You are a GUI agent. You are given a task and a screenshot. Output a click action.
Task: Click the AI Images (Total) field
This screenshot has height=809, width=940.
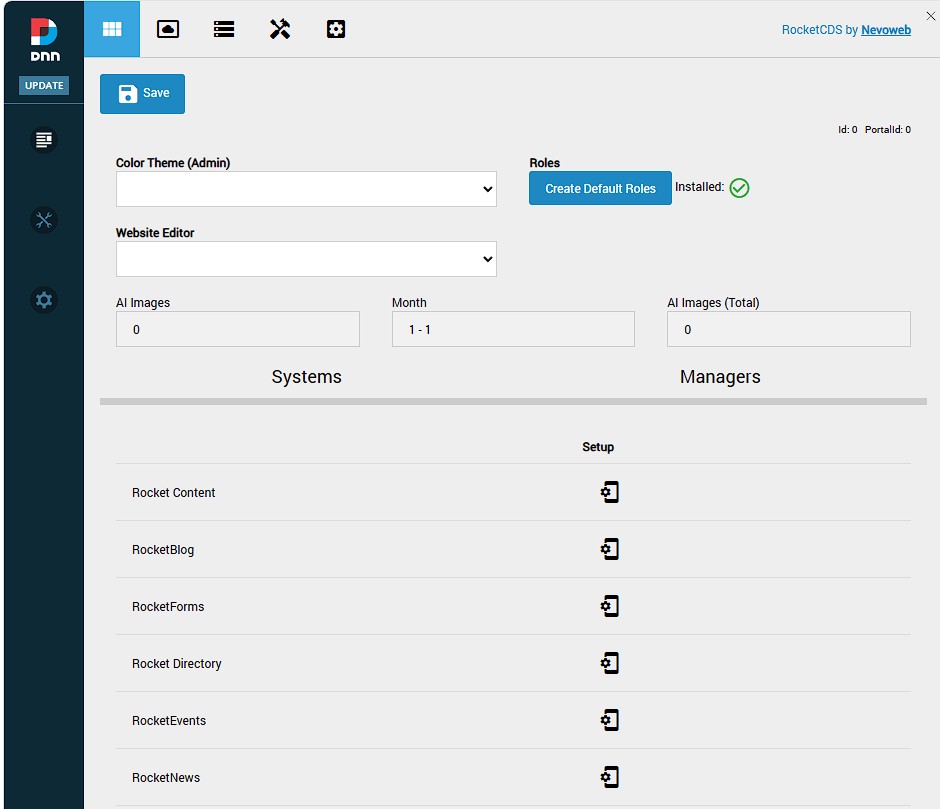789,329
